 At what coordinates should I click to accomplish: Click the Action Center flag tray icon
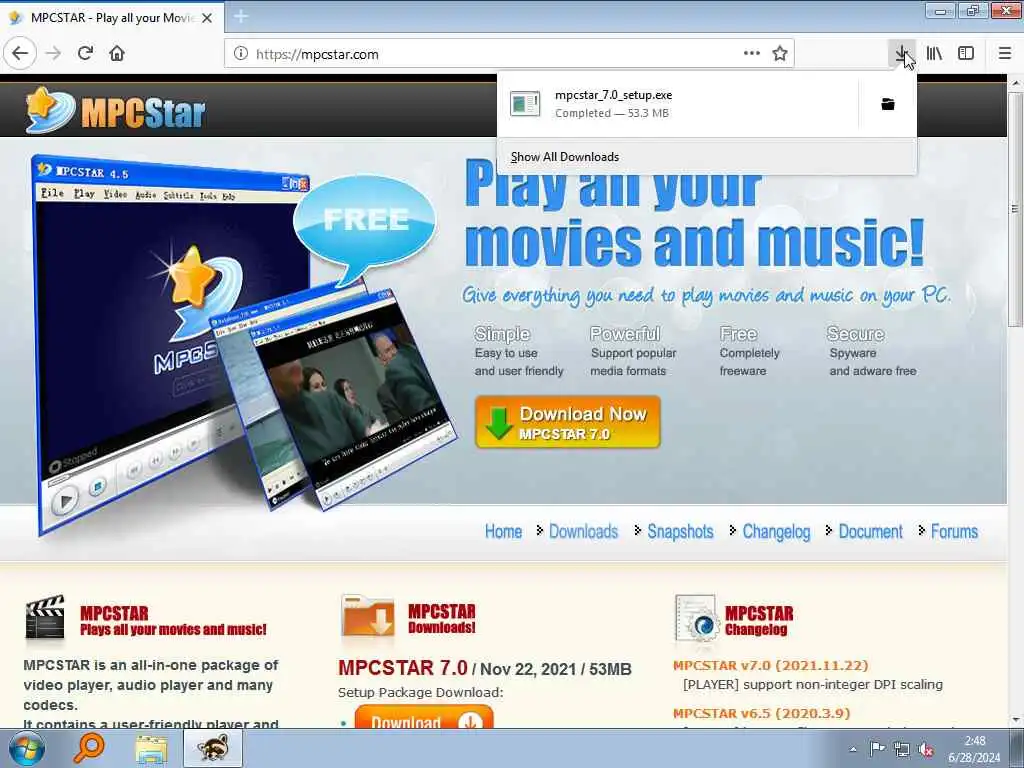click(x=877, y=749)
